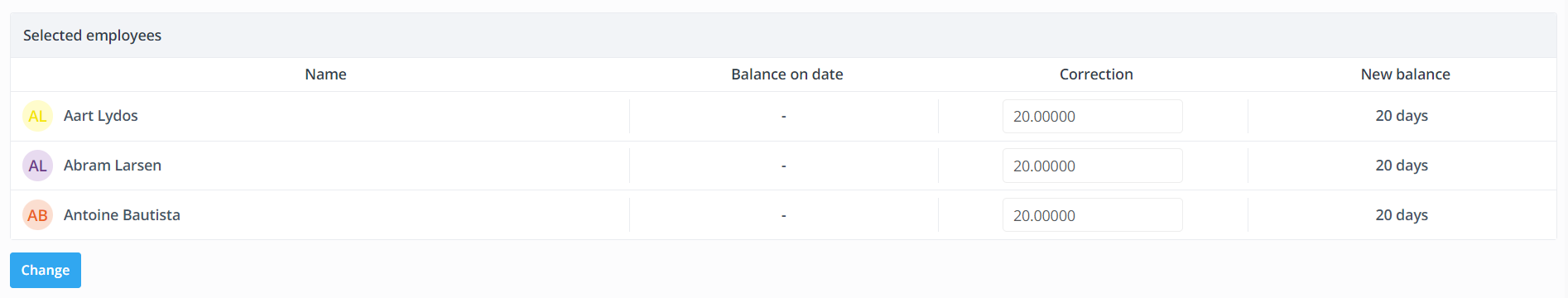Click the yellow AL avatar for Aart Lydos

(x=37, y=116)
